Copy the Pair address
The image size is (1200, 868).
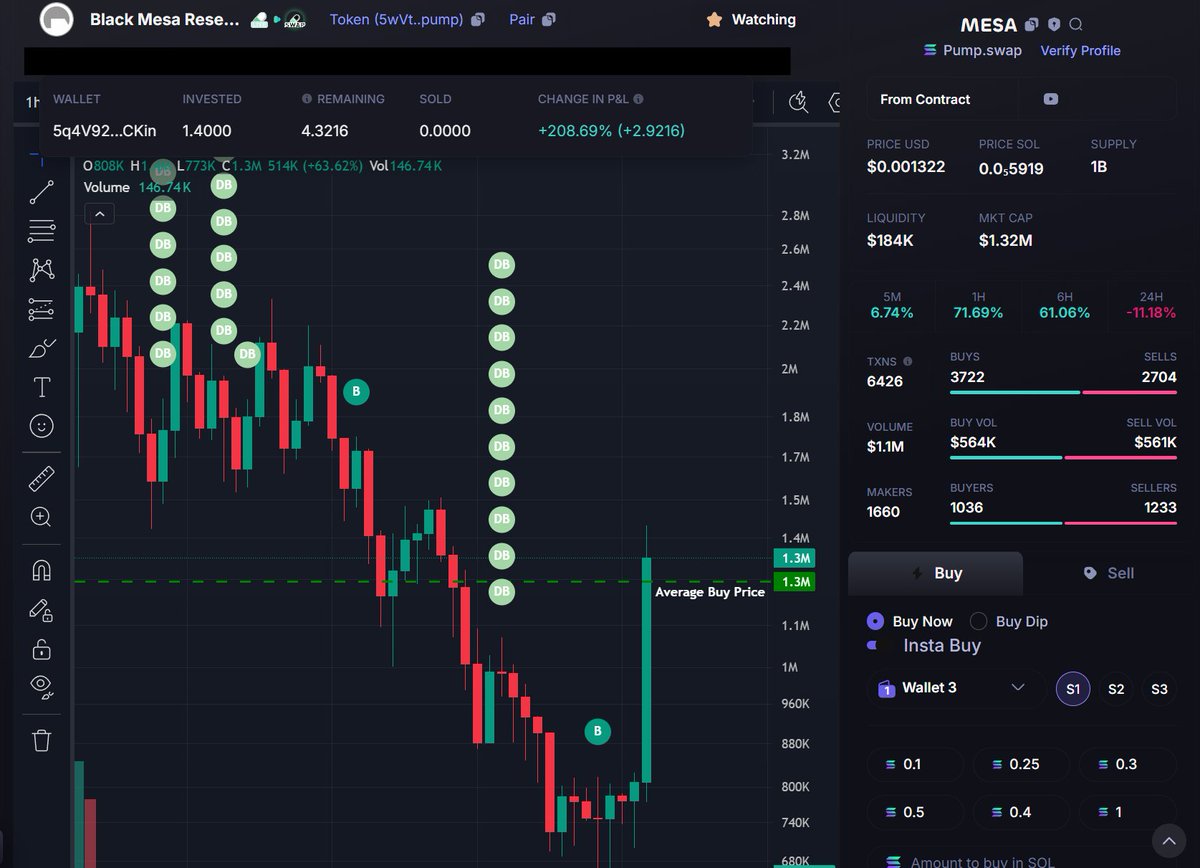[549, 20]
